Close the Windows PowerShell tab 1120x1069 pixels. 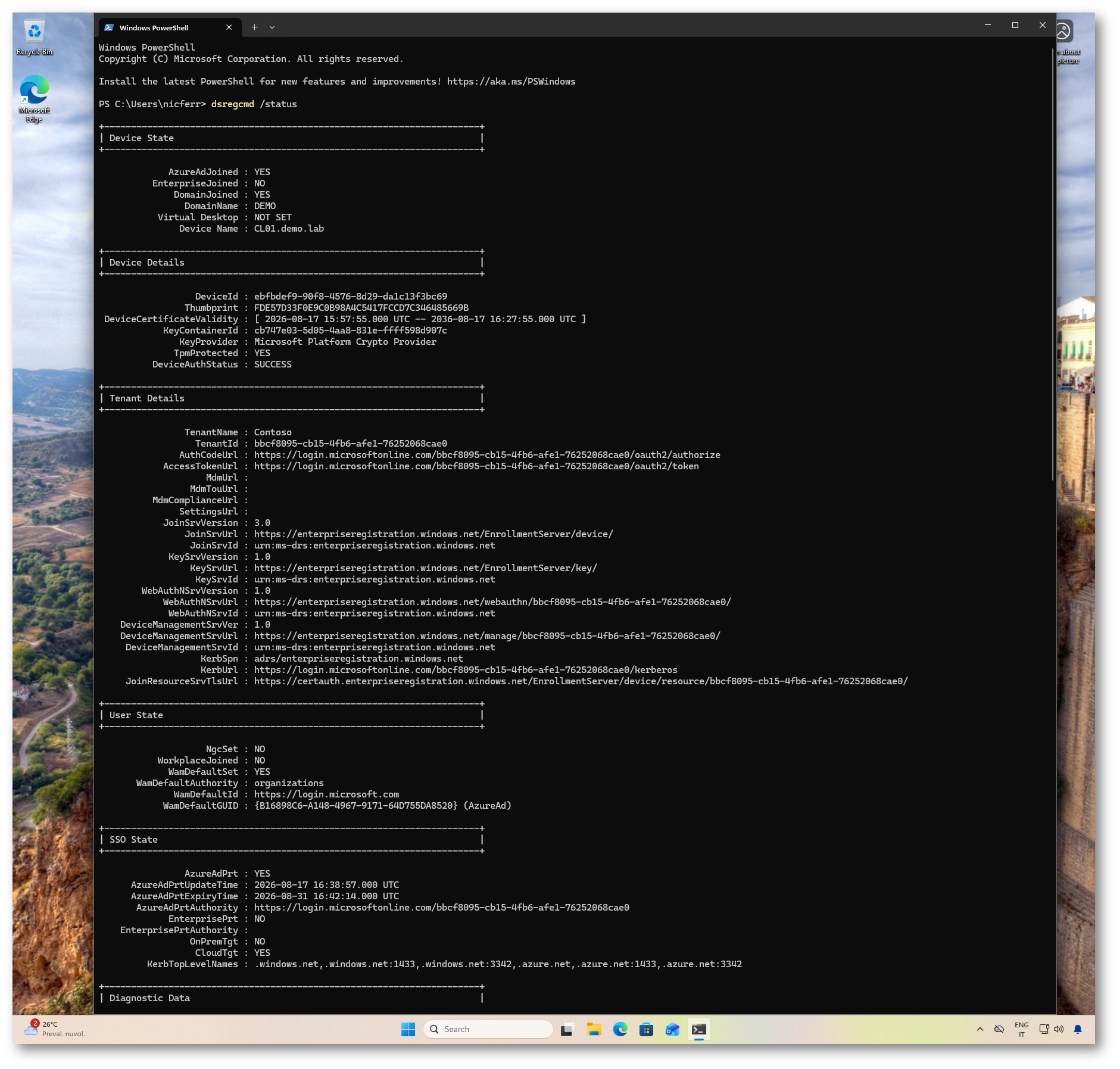pos(229,27)
